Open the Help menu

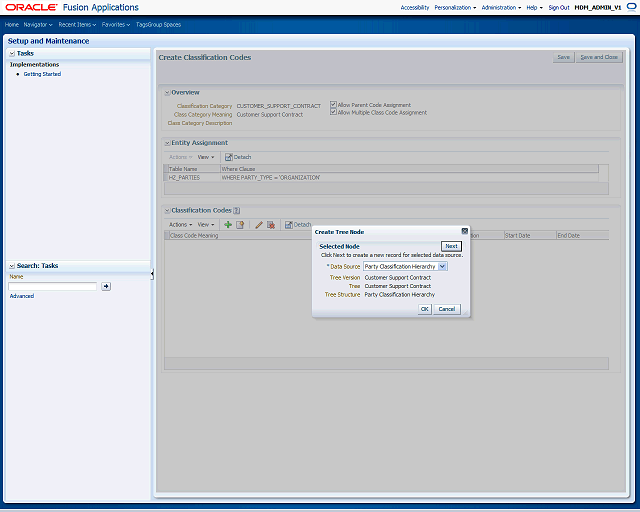(x=534, y=7)
